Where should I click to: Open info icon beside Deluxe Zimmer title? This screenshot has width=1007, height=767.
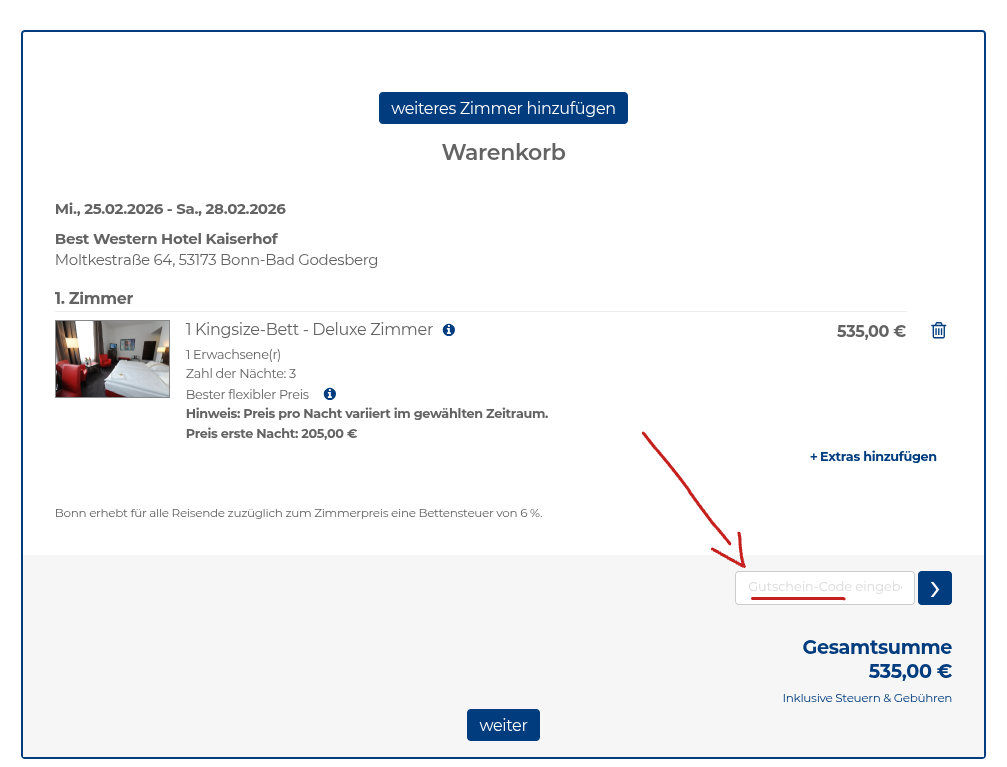click(x=449, y=330)
